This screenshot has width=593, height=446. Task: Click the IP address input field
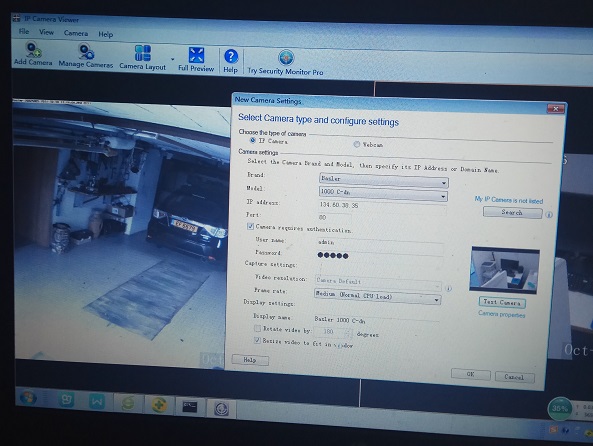[x=382, y=207]
